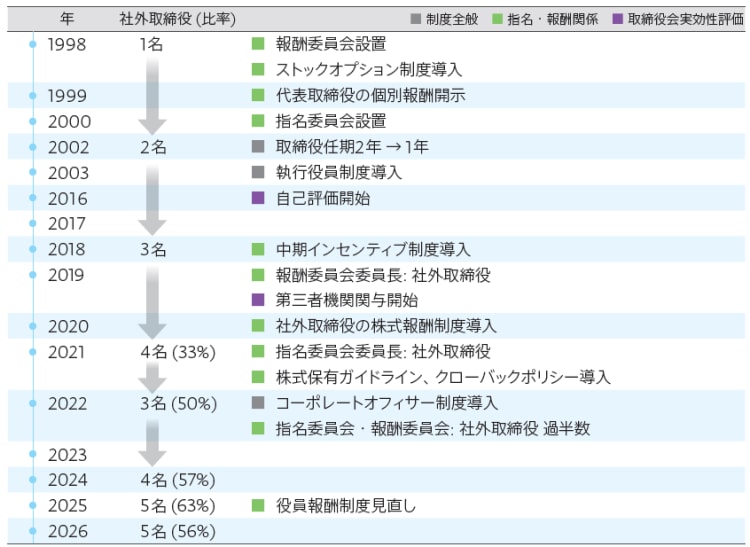Click the entry 役員報酬制度見直し

[346, 506]
